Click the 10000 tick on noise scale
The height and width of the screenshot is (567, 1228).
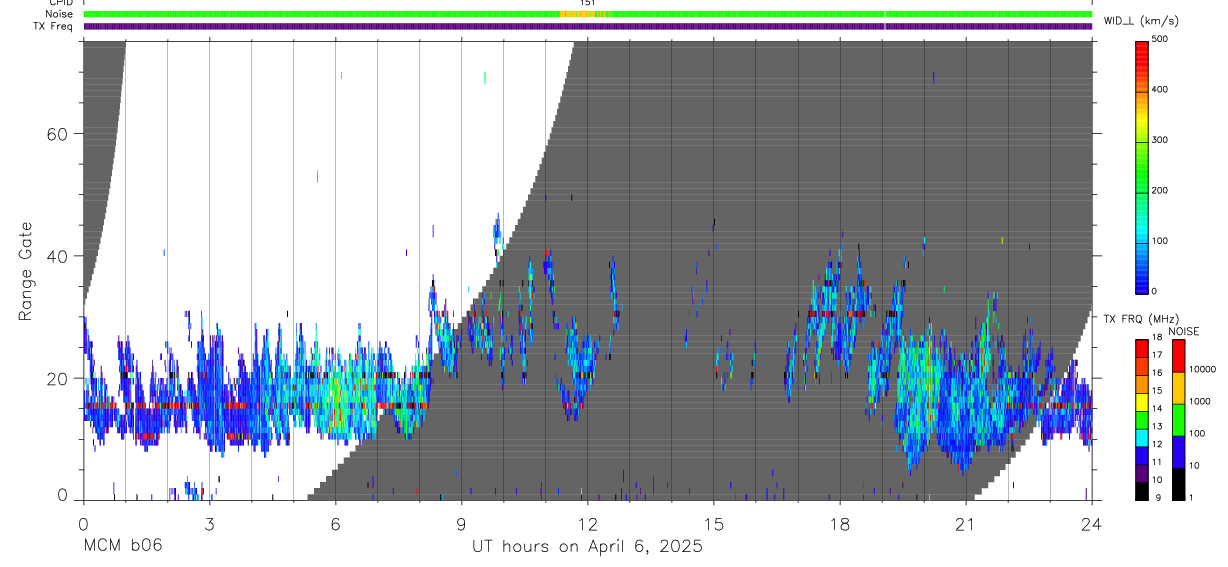pos(1202,369)
